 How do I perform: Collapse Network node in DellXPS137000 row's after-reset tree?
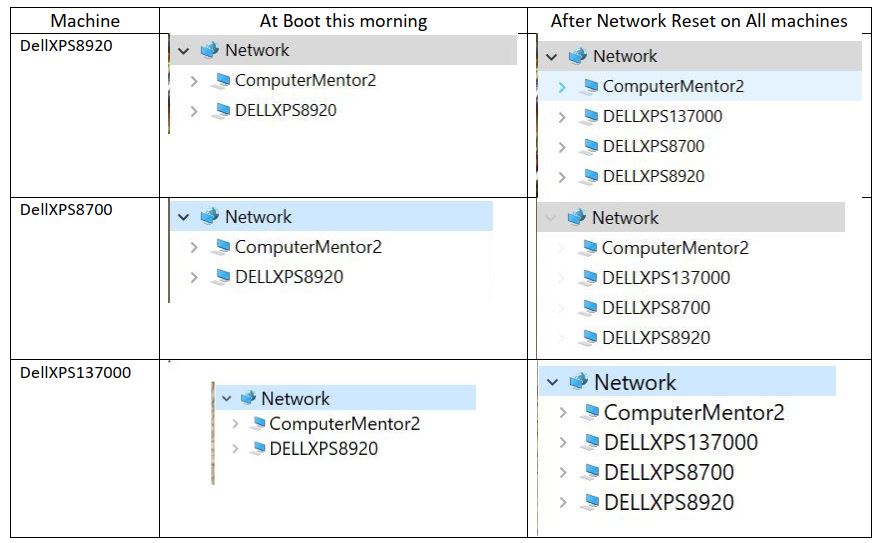pos(552,382)
